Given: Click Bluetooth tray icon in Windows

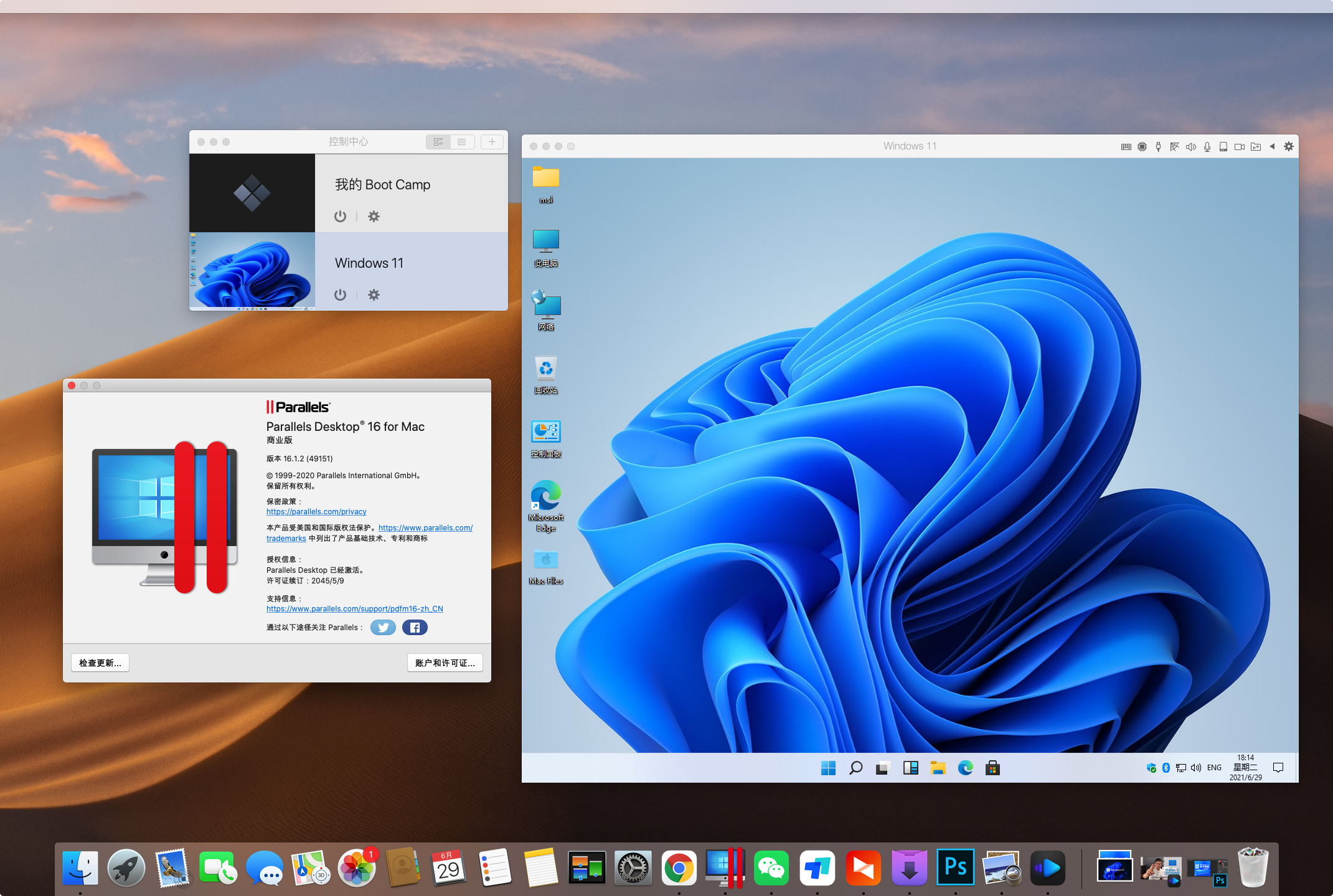Looking at the screenshot, I should coord(1166,768).
